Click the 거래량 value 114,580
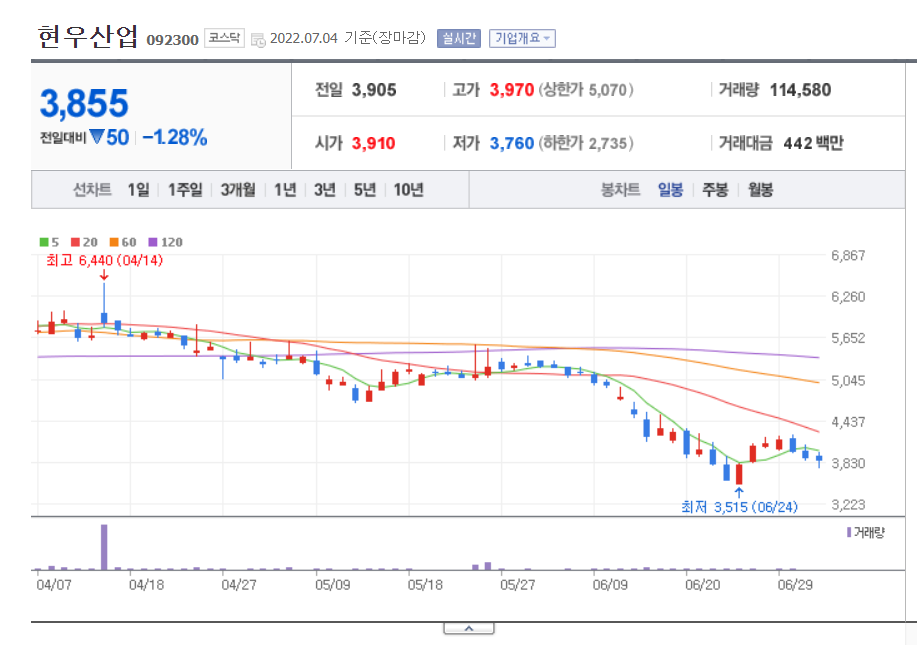This screenshot has height=645, width=917. [800, 90]
